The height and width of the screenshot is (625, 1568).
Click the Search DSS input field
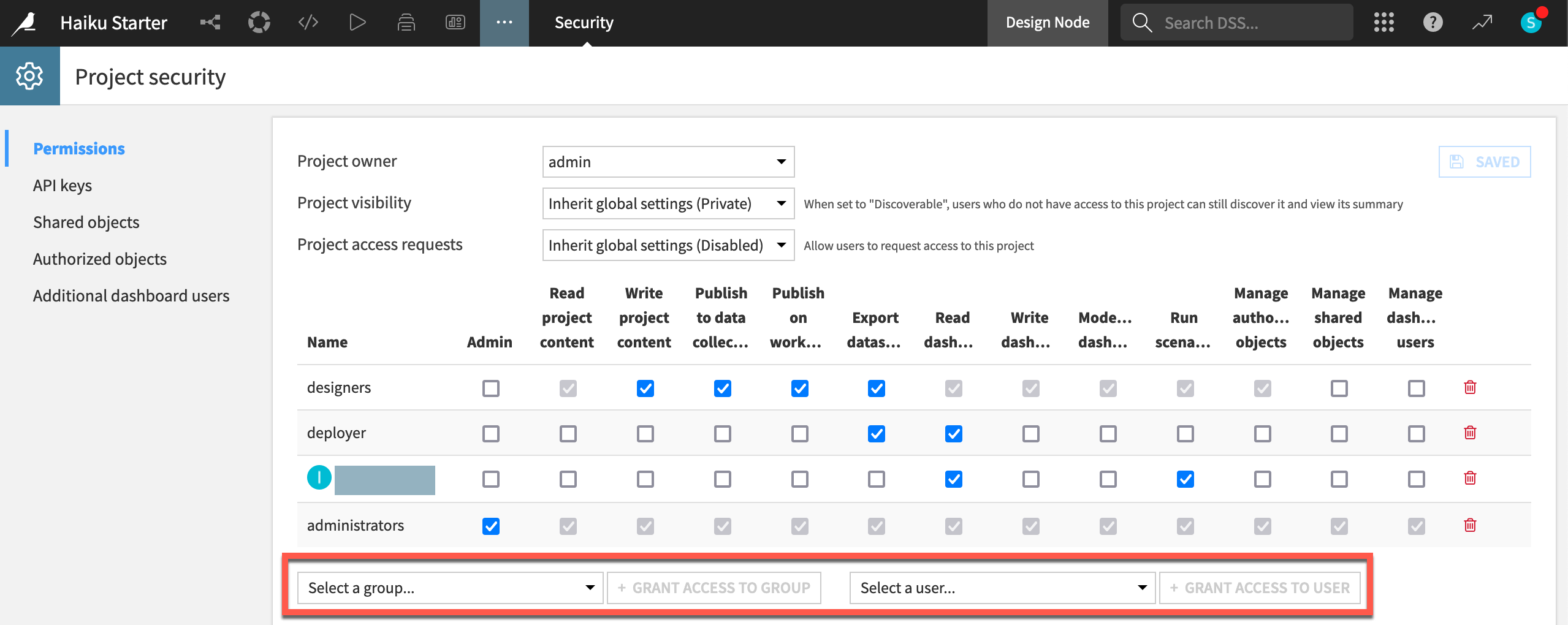point(1250,23)
